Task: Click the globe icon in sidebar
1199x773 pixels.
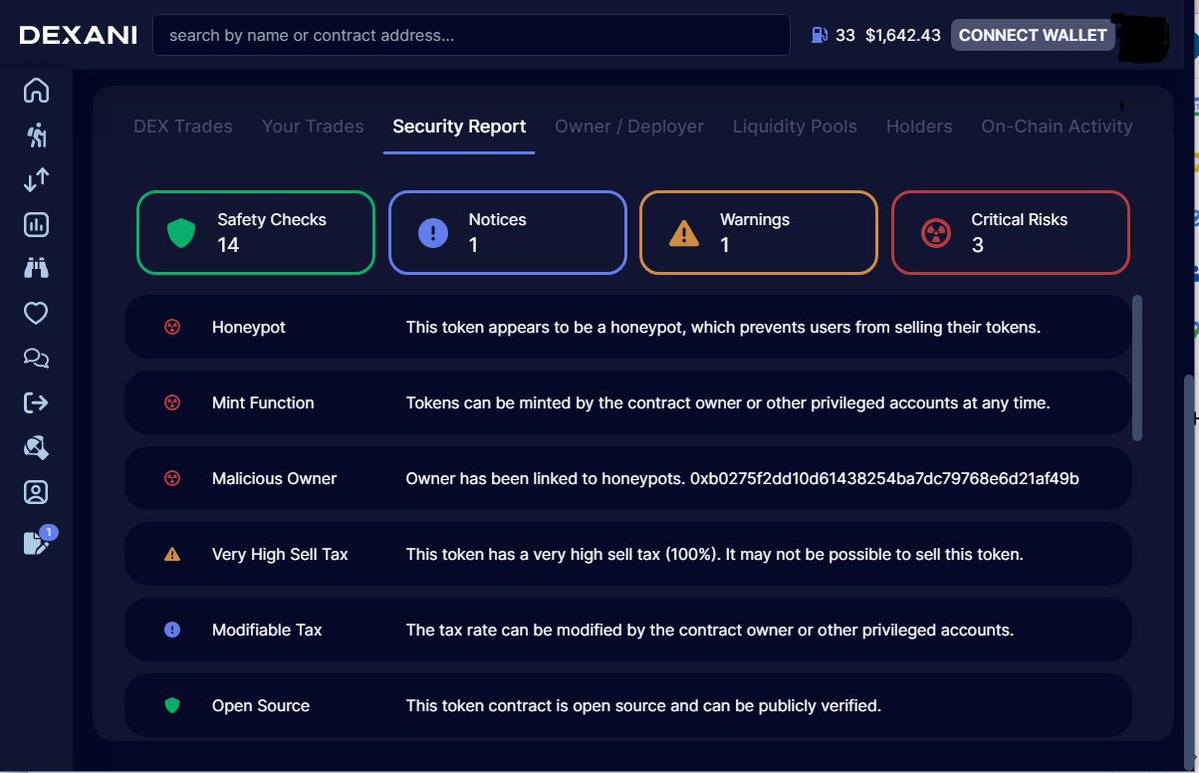Action: [36, 447]
